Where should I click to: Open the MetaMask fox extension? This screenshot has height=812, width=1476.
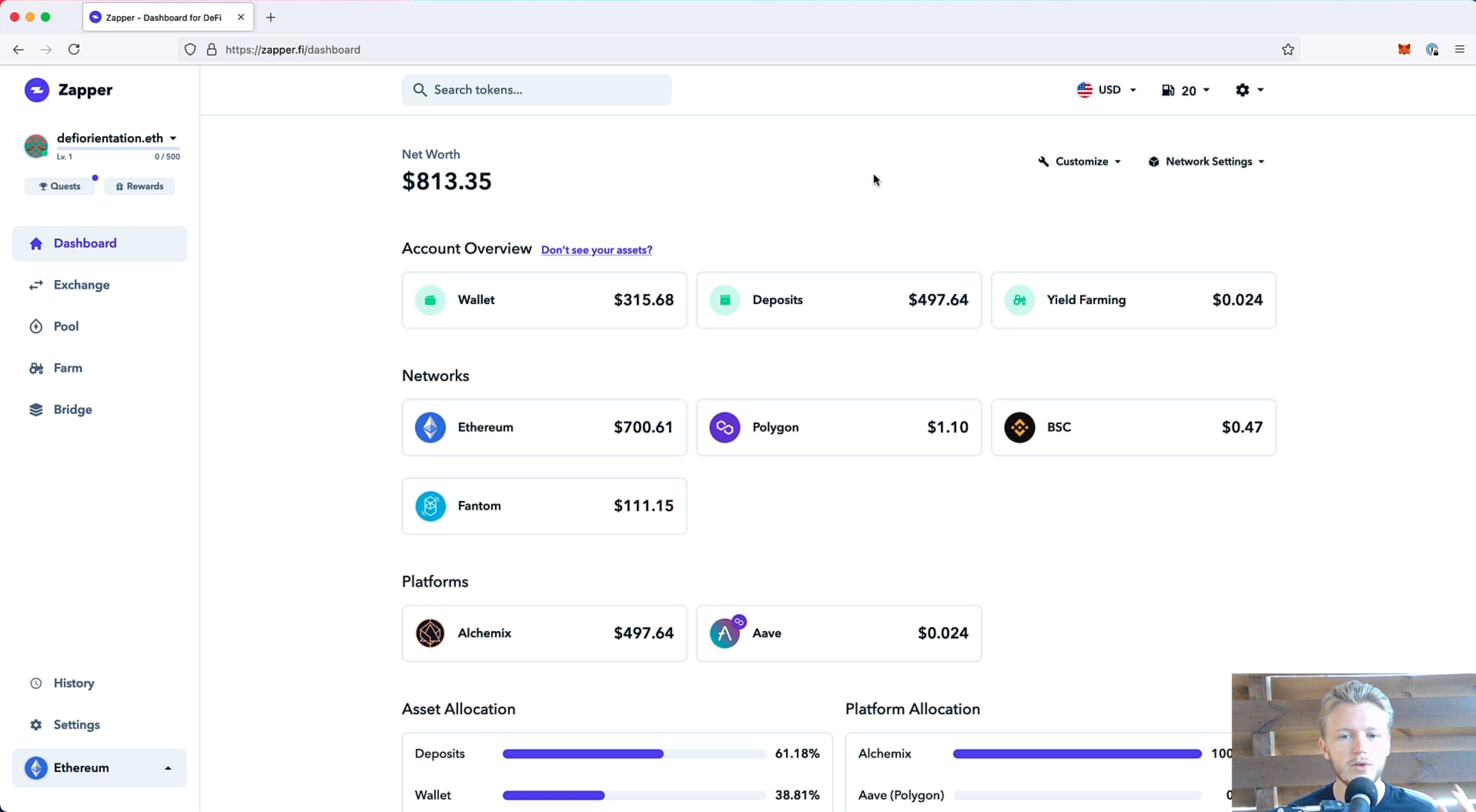click(x=1404, y=49)
